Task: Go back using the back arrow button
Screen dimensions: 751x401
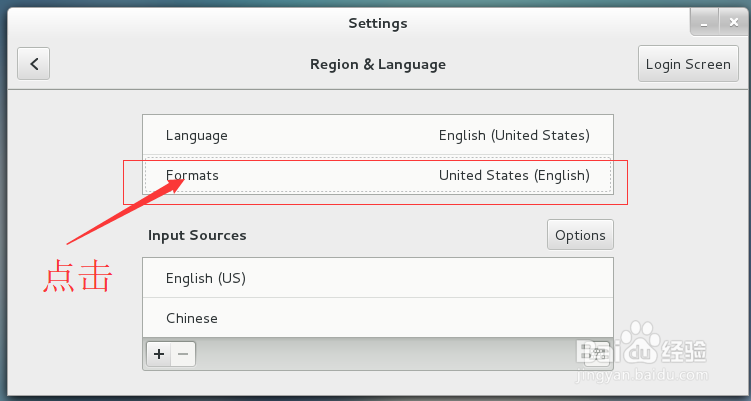Action: click(34, 64)
